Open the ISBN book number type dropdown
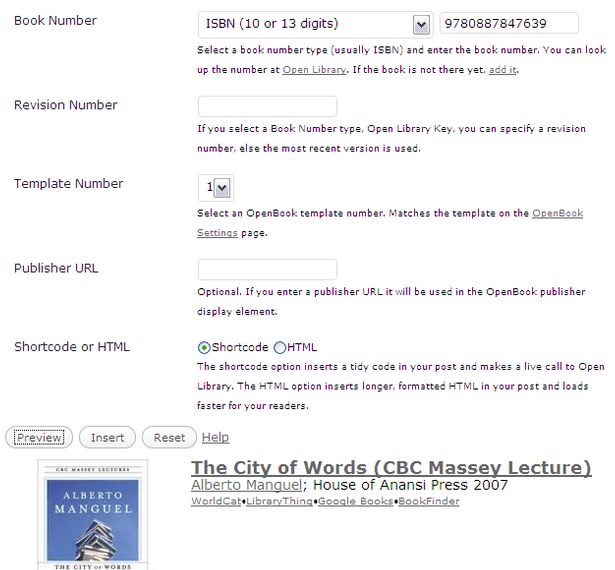Viewport: 615px width, 570px height. [x=315, y=25]
